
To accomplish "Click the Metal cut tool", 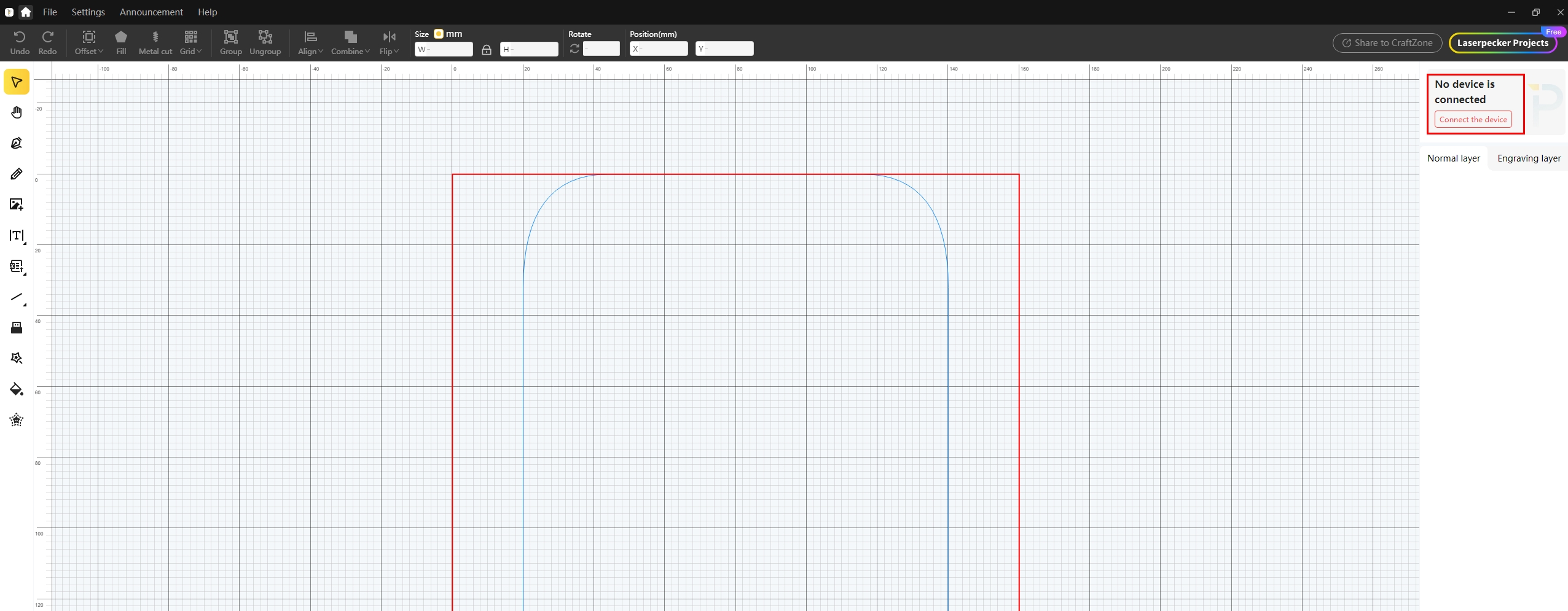I will pyautogui.click(x=155, y=43).
